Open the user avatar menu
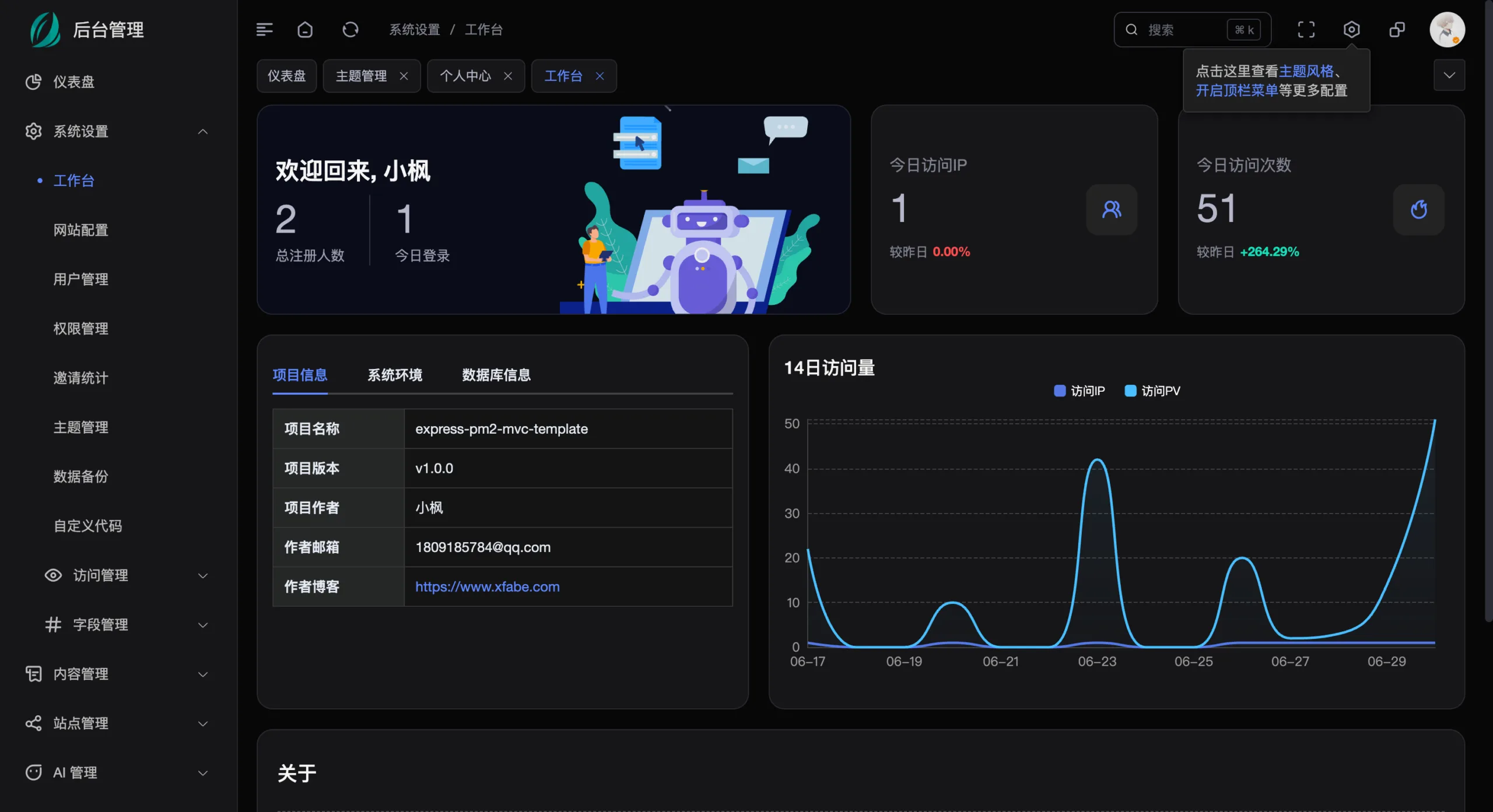This screenshot has width=1493, height=812. click(x=1447, y=30)
